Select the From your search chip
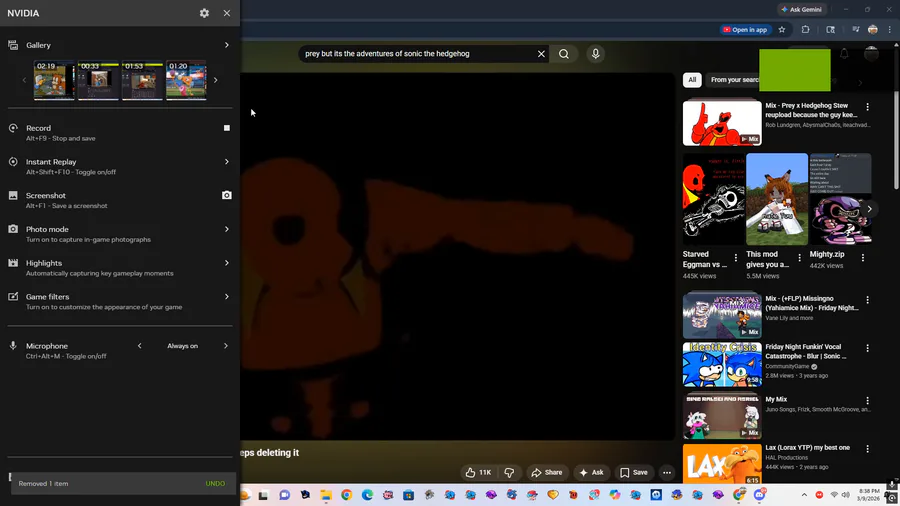Screen dimensions: 900x506 (x=733, y=80)
